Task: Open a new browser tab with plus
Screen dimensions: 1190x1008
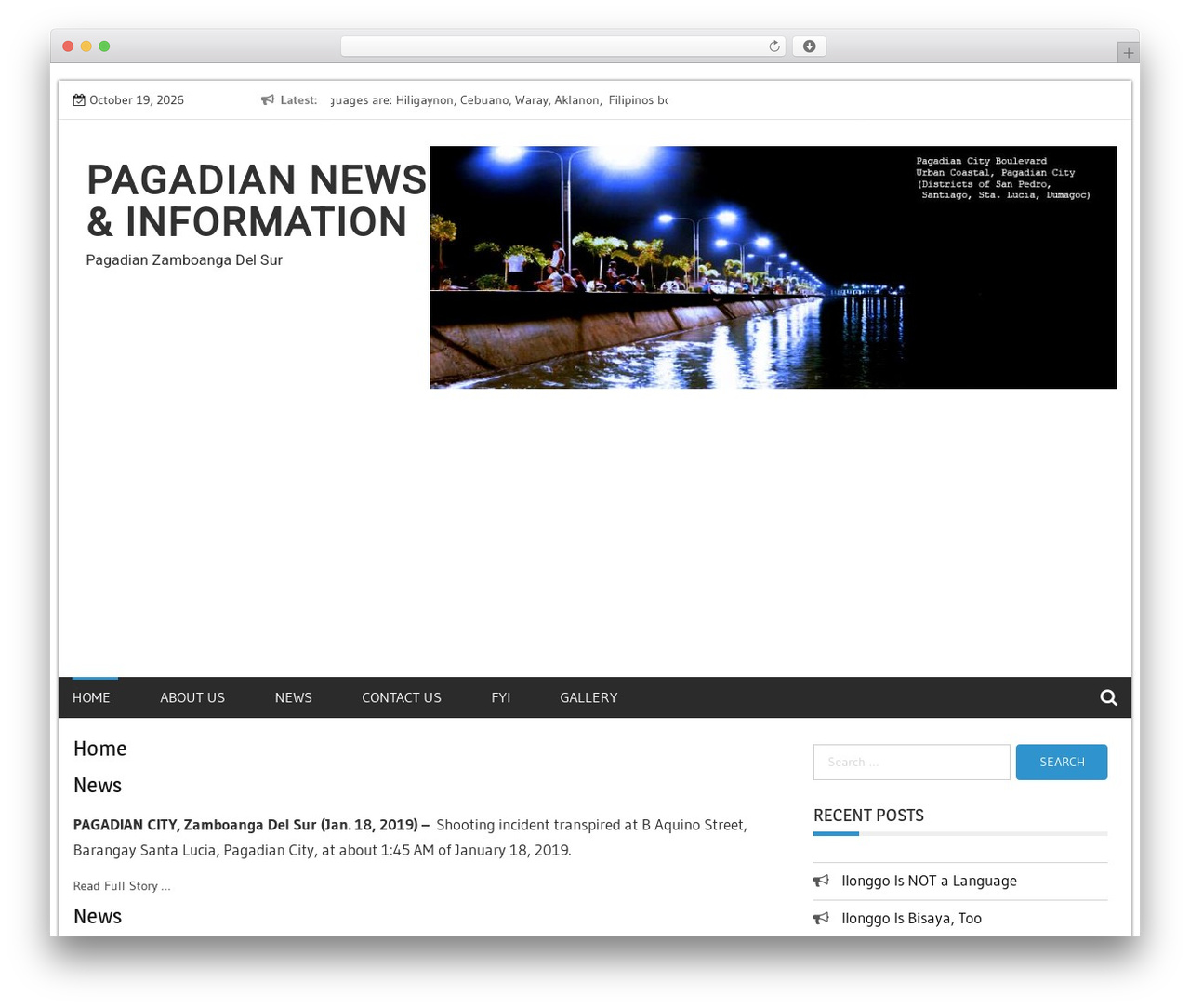Action: coord(1128,53)
